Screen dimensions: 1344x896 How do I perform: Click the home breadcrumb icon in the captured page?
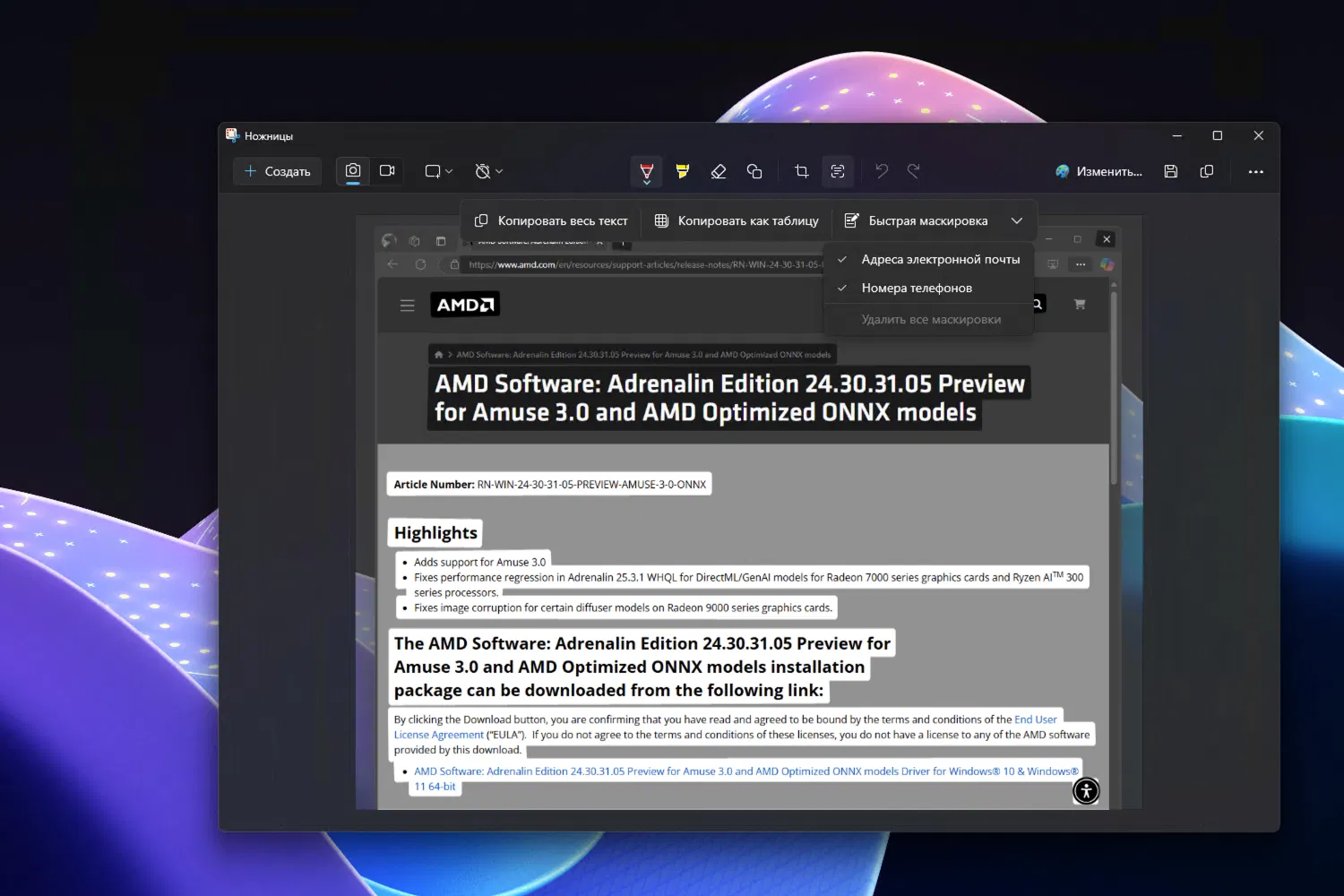pos(438,355)
